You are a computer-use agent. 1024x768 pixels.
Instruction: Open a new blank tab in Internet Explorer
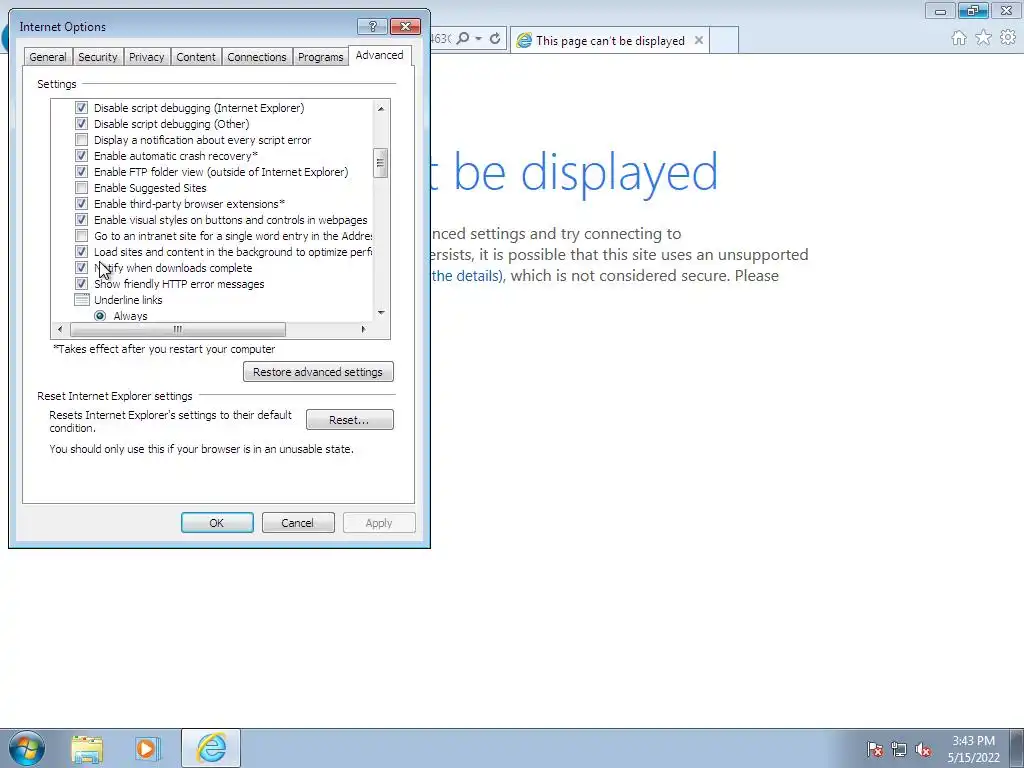(724, 40)
